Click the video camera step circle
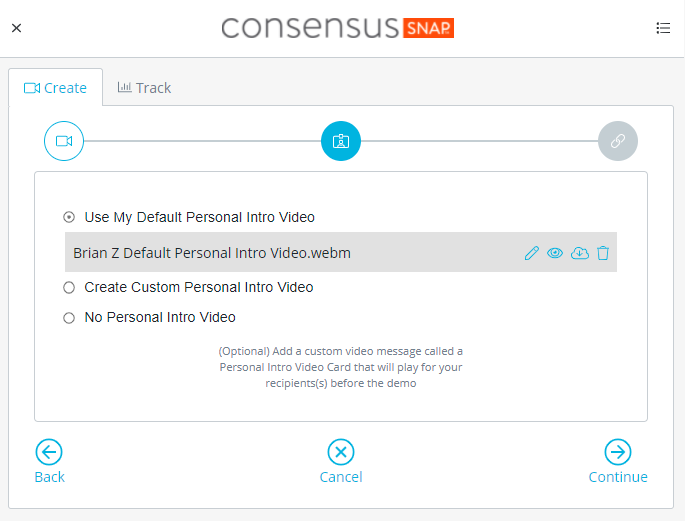Screen dimensions: 685x521 (64, 141)
